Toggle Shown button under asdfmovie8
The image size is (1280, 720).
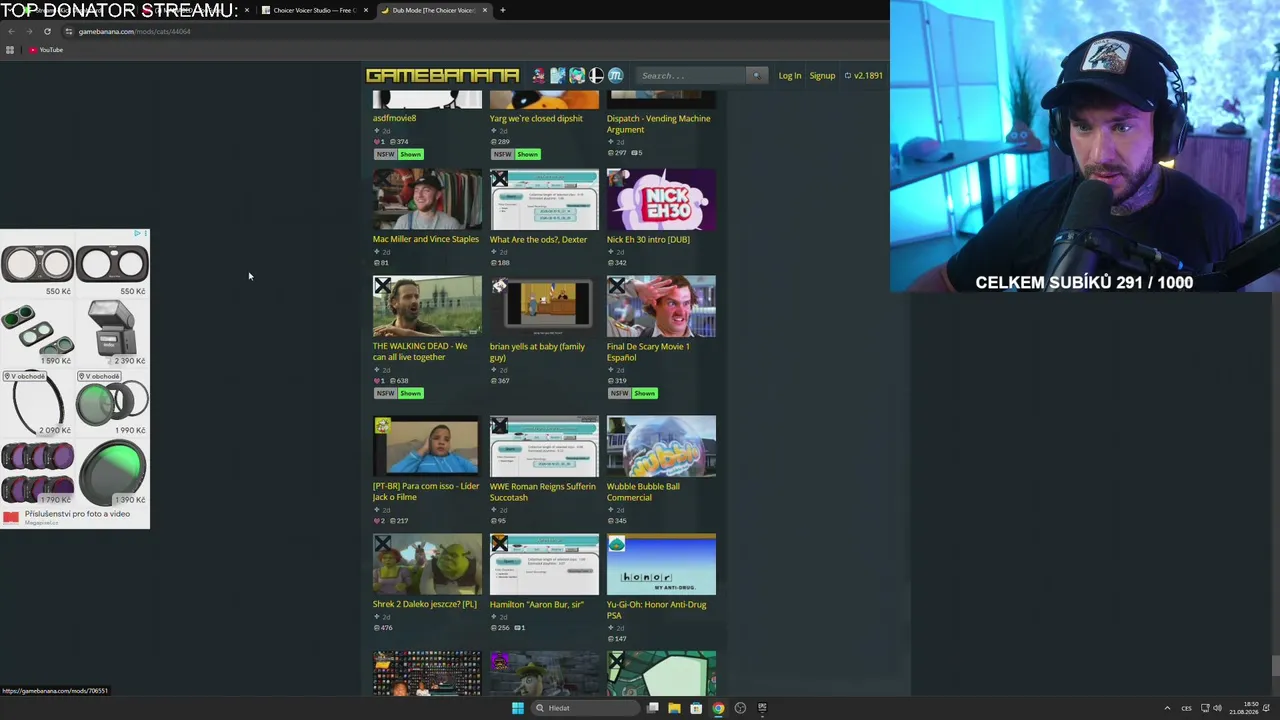tap(411, 154)
